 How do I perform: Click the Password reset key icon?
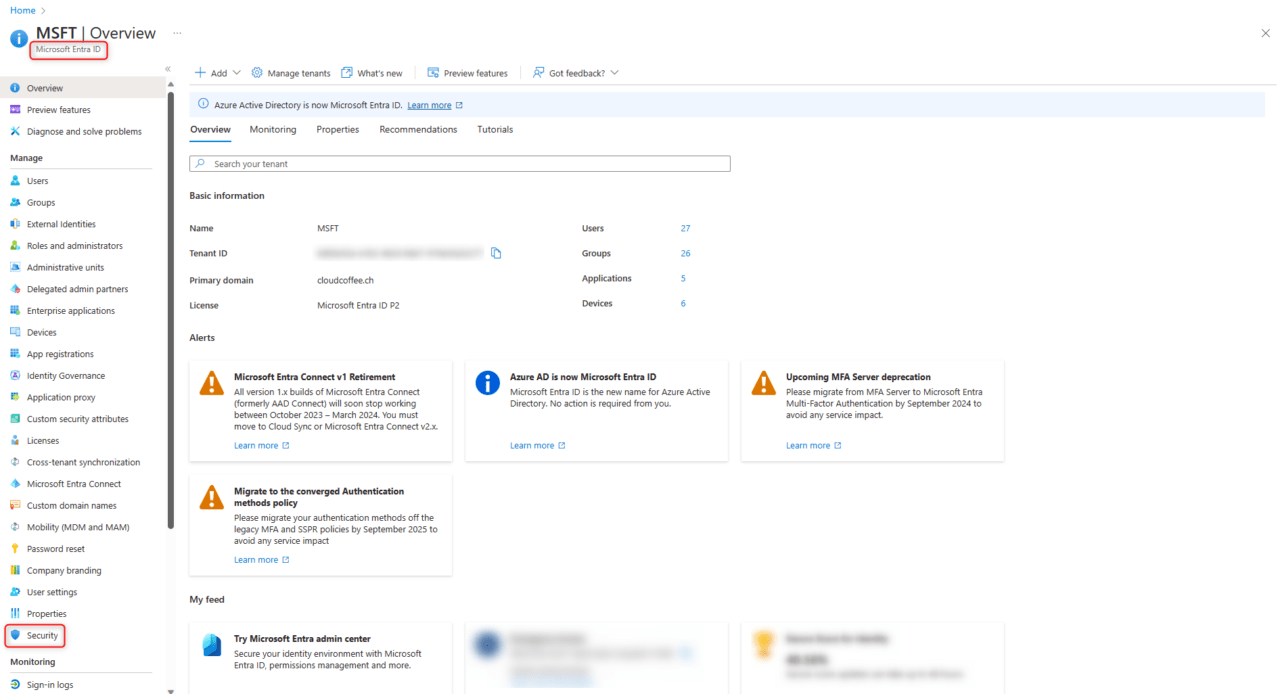point(16,549)
